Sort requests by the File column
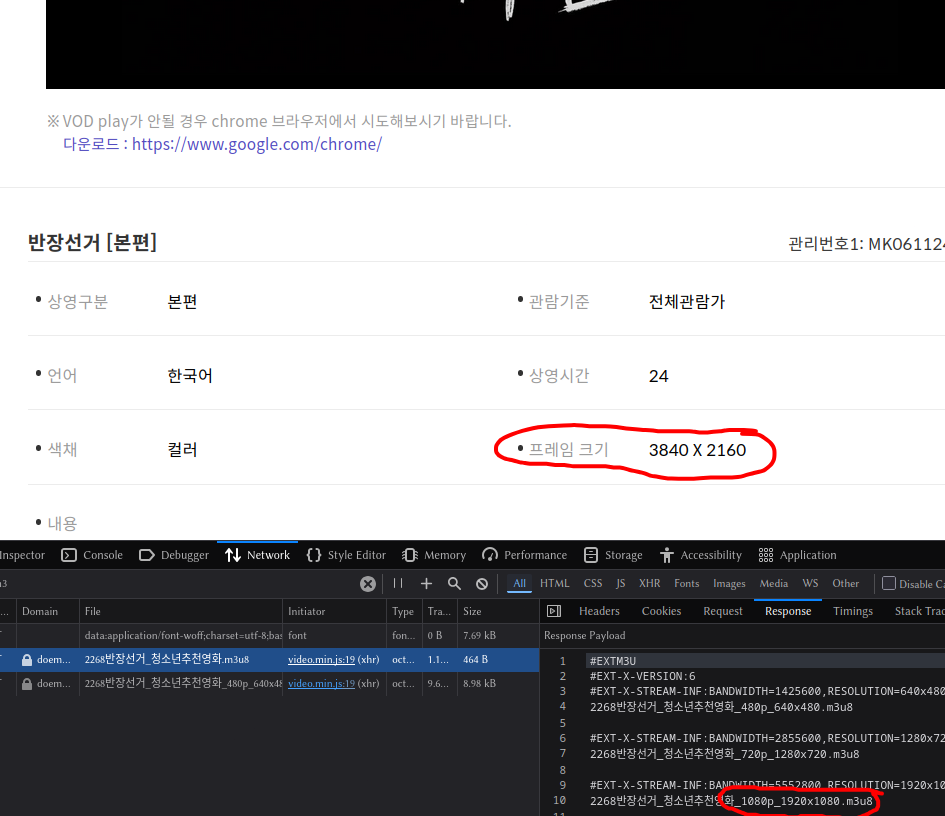This screenshot has width=945, height=816. pos(181,611)
